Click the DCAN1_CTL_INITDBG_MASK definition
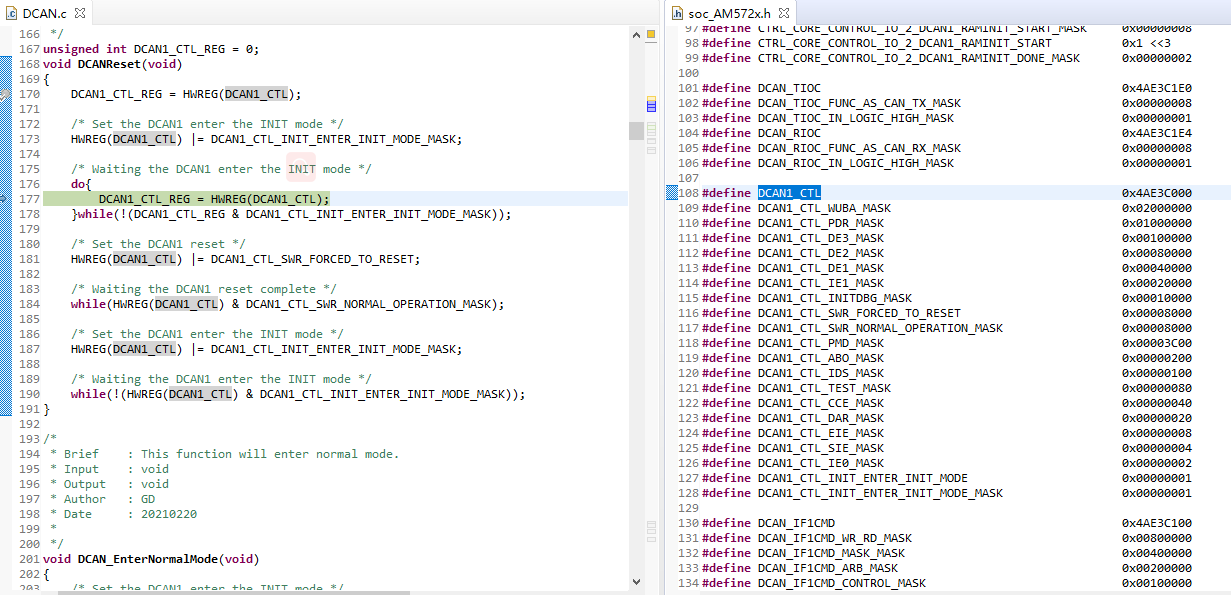The image size is (1231, 595). pos(835,297)
